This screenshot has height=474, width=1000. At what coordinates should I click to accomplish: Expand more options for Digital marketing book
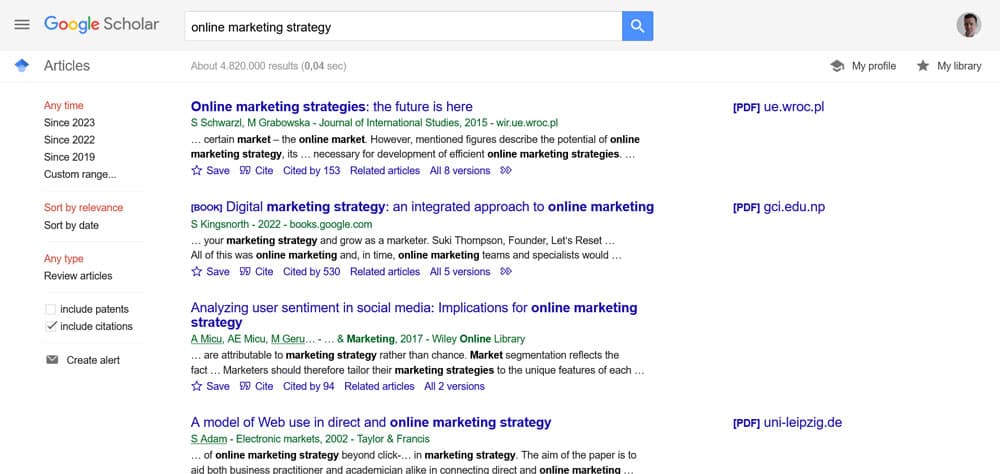click(506, 272)
